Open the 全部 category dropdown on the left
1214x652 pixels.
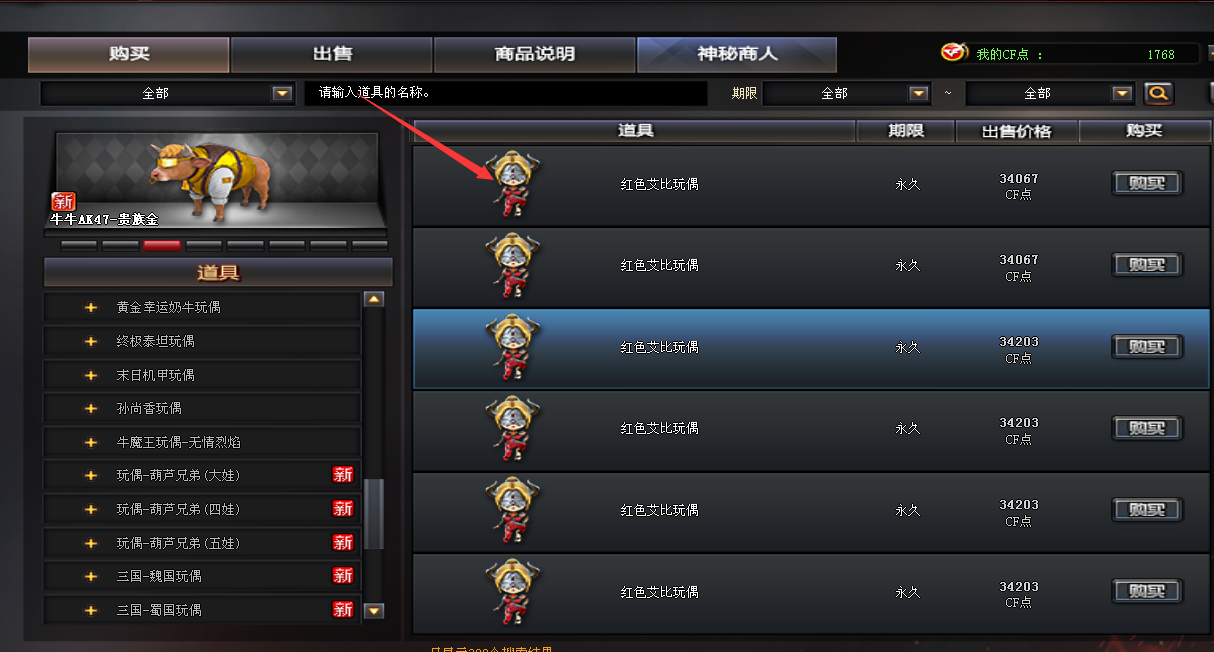coord(166,93)
